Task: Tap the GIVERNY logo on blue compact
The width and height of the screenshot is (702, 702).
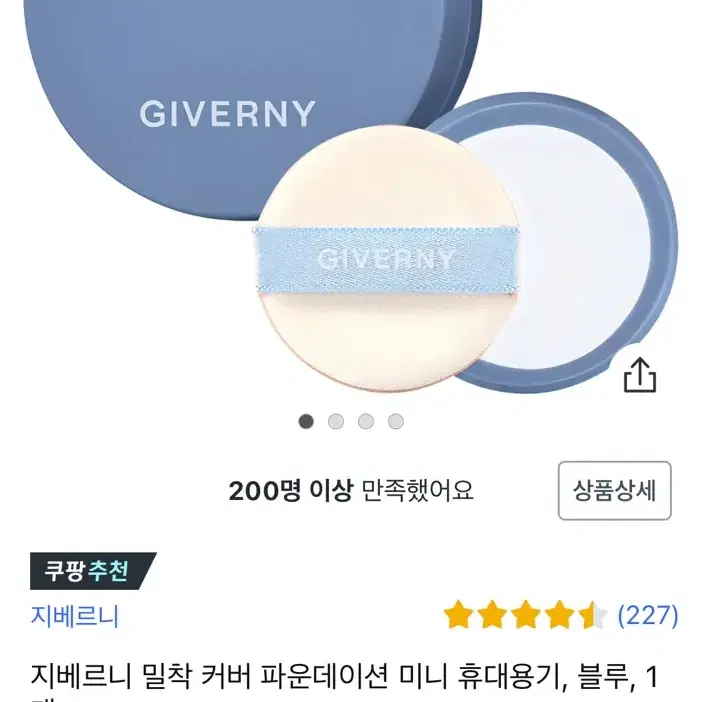Action: (x=227, y=114)
